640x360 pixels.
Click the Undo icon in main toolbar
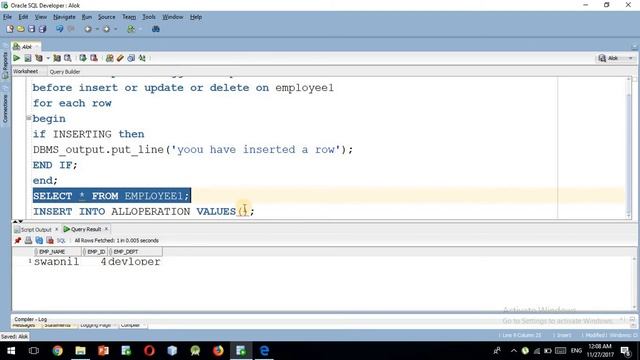coord(60,29)
